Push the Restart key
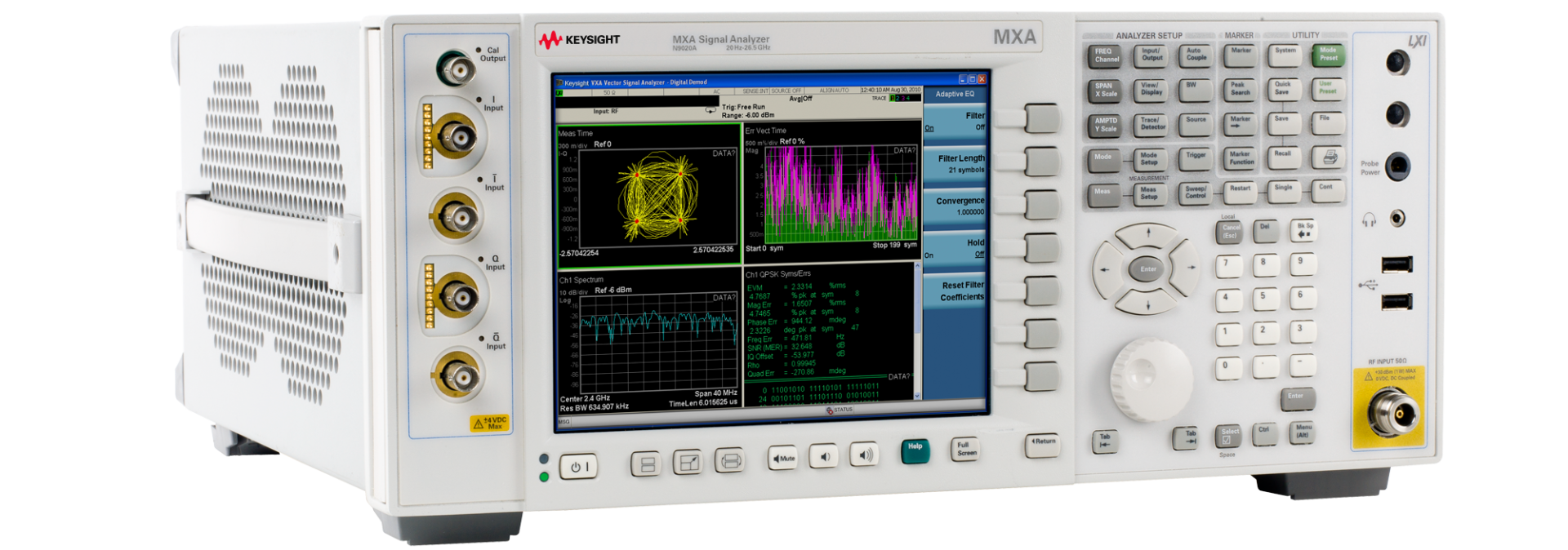This screenshot has height=550, width=1568. tap(1240, 193)
